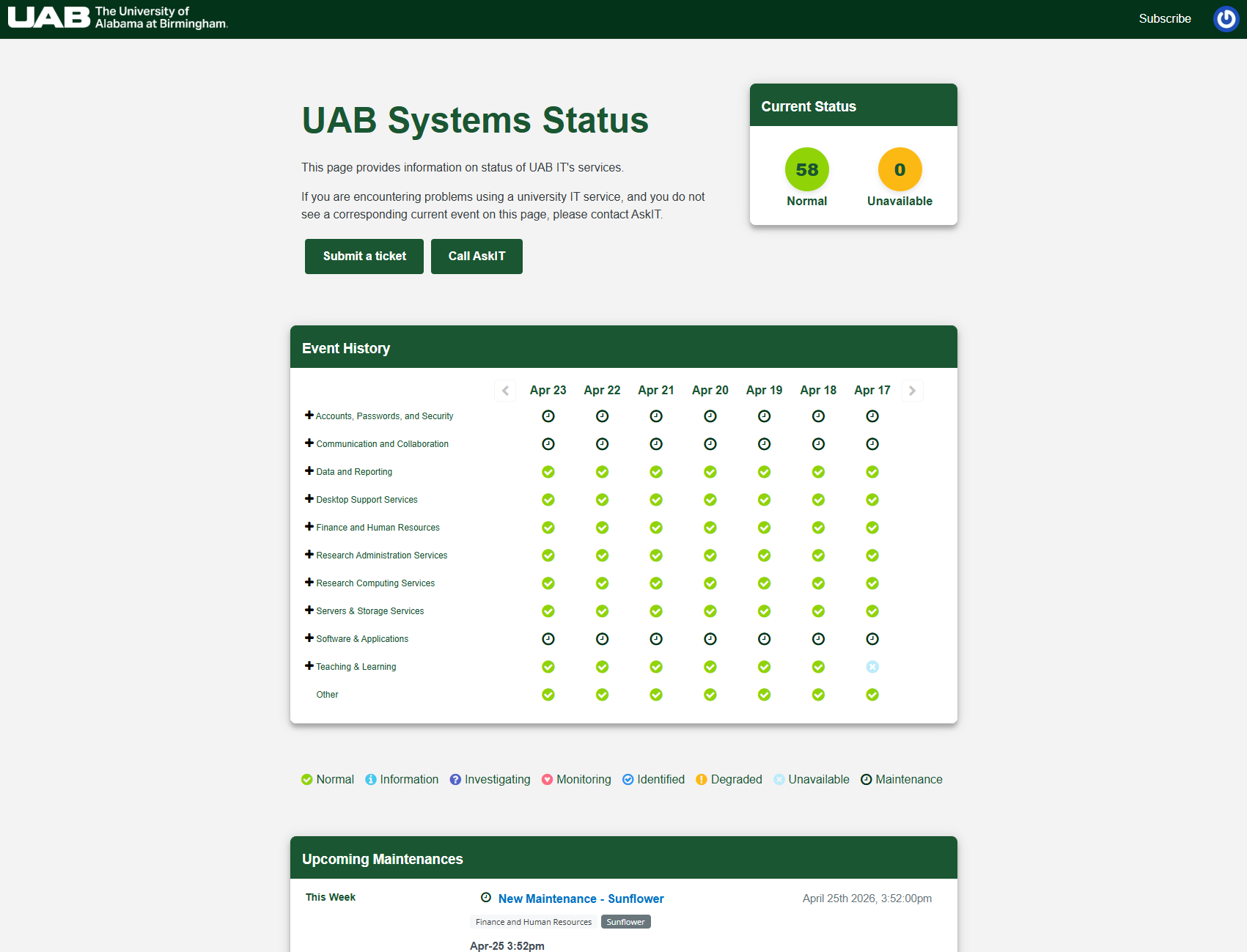
Task: Click Communication and Collaboration icon for Apr 18
Action: tap(818, 444)
